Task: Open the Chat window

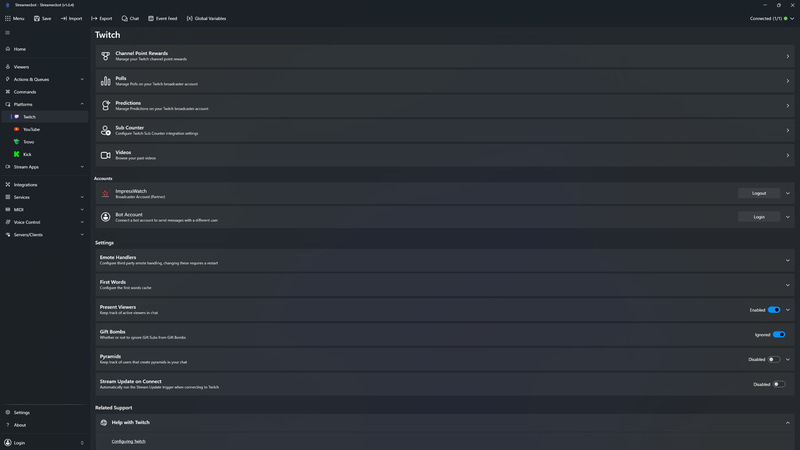Action: point(130,18)
